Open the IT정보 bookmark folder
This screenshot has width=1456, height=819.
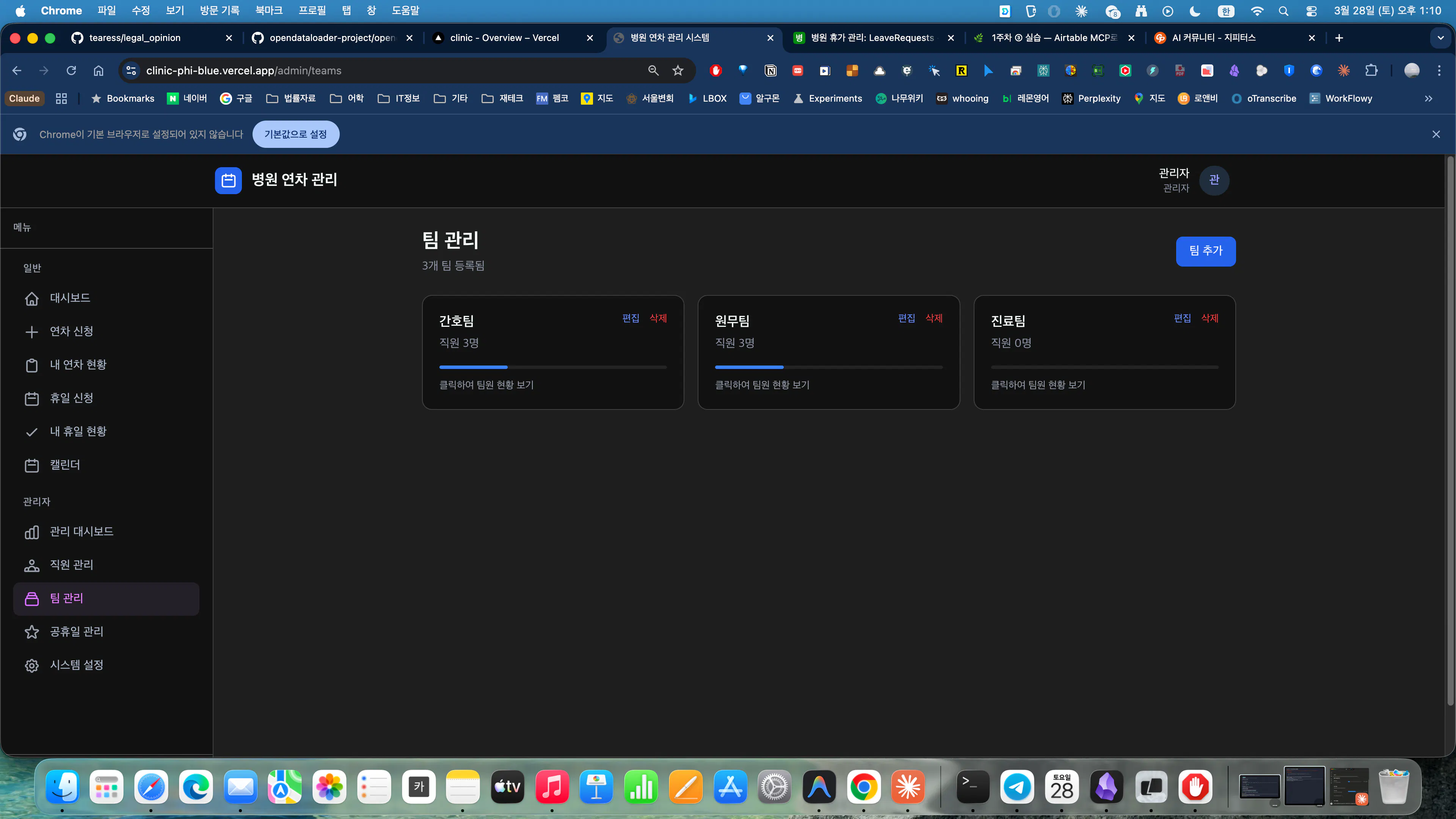(x=399, y=98)
